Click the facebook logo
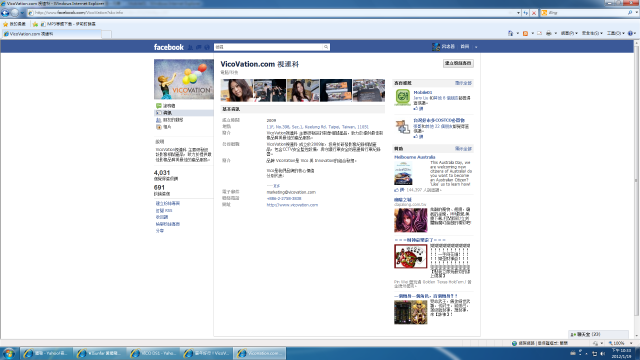This screenshot has width=640, height=360. (169, 47)
